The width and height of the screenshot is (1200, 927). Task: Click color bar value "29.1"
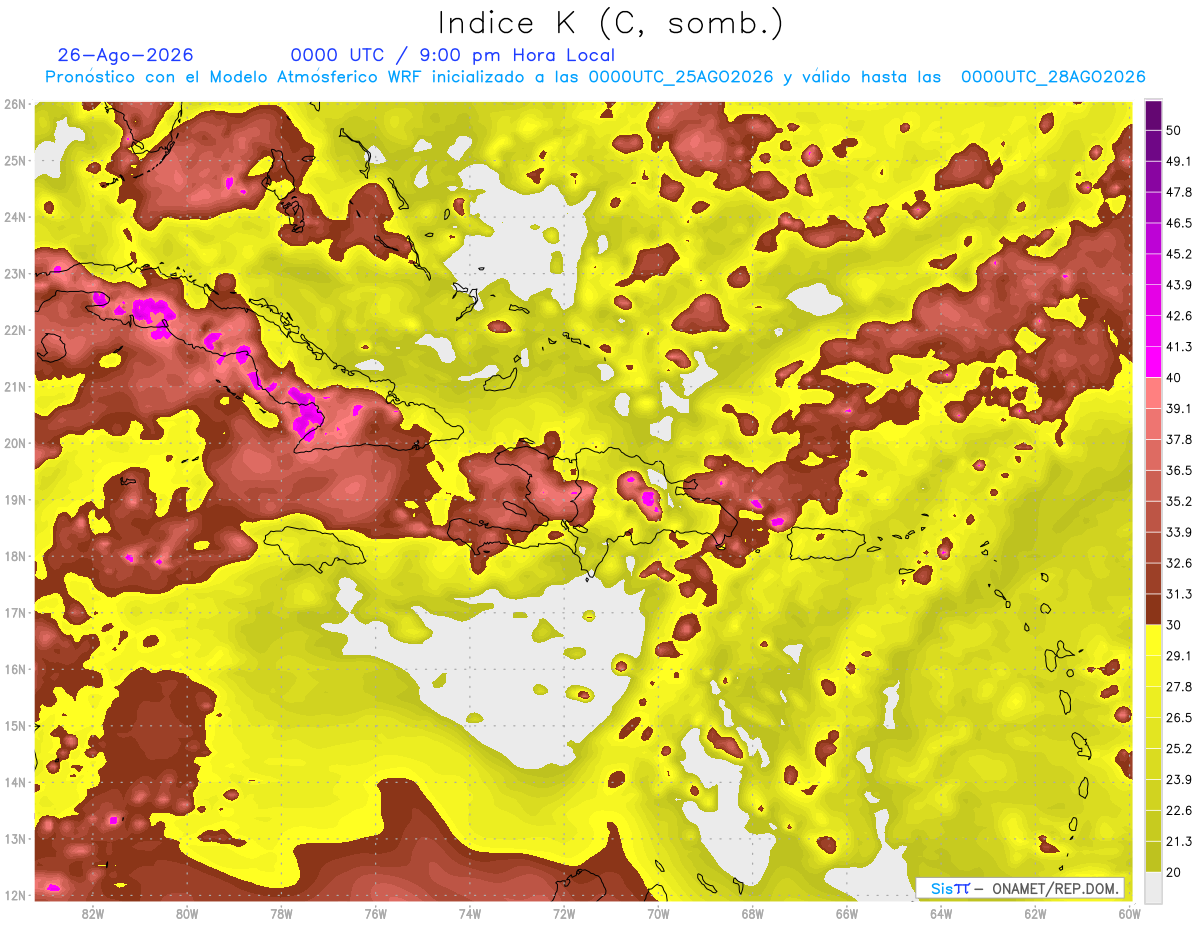[x=1178, y=655]
